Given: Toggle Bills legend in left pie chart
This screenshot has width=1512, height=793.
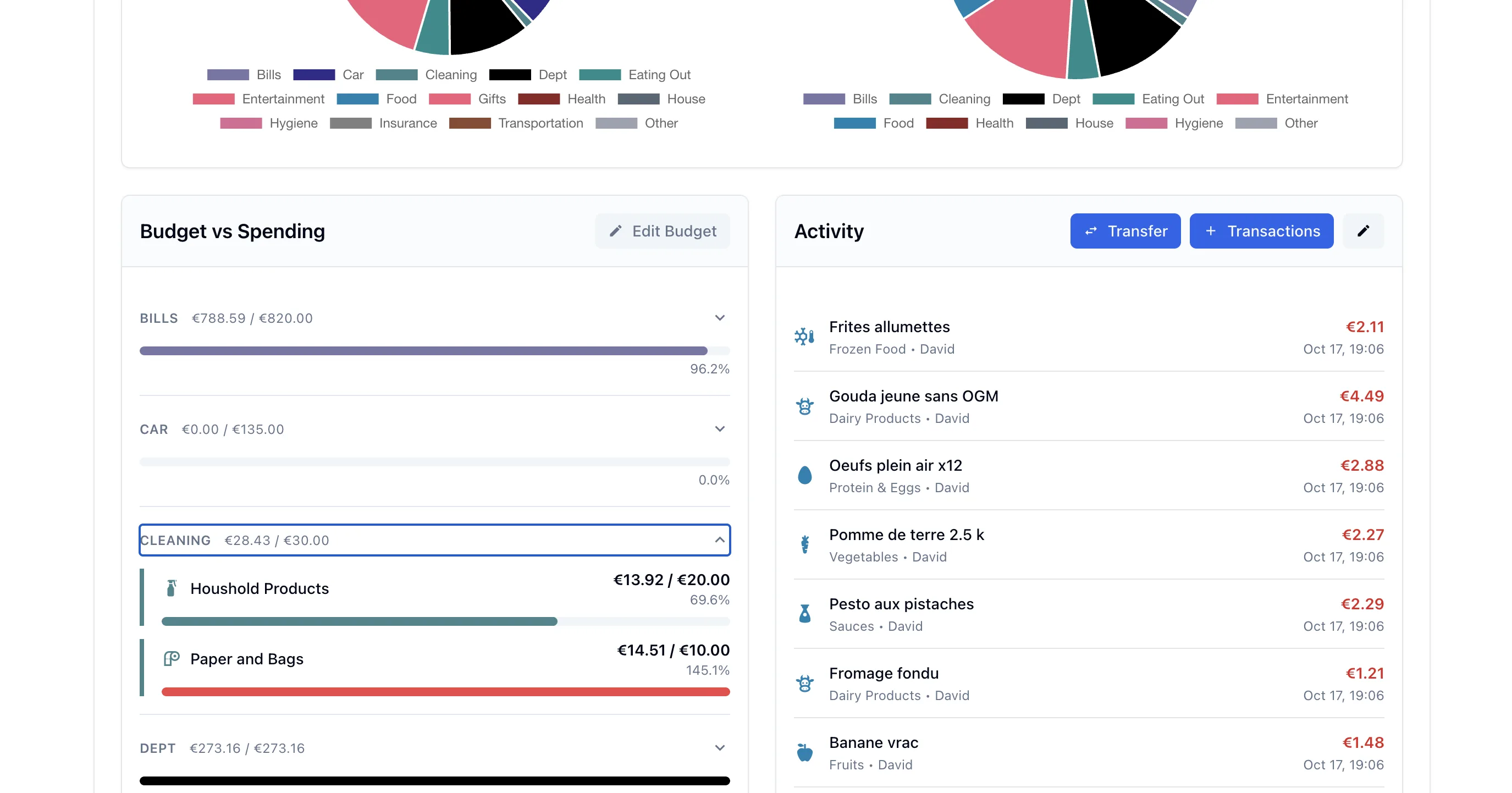Looking at the screenshot, I should 244,75.
